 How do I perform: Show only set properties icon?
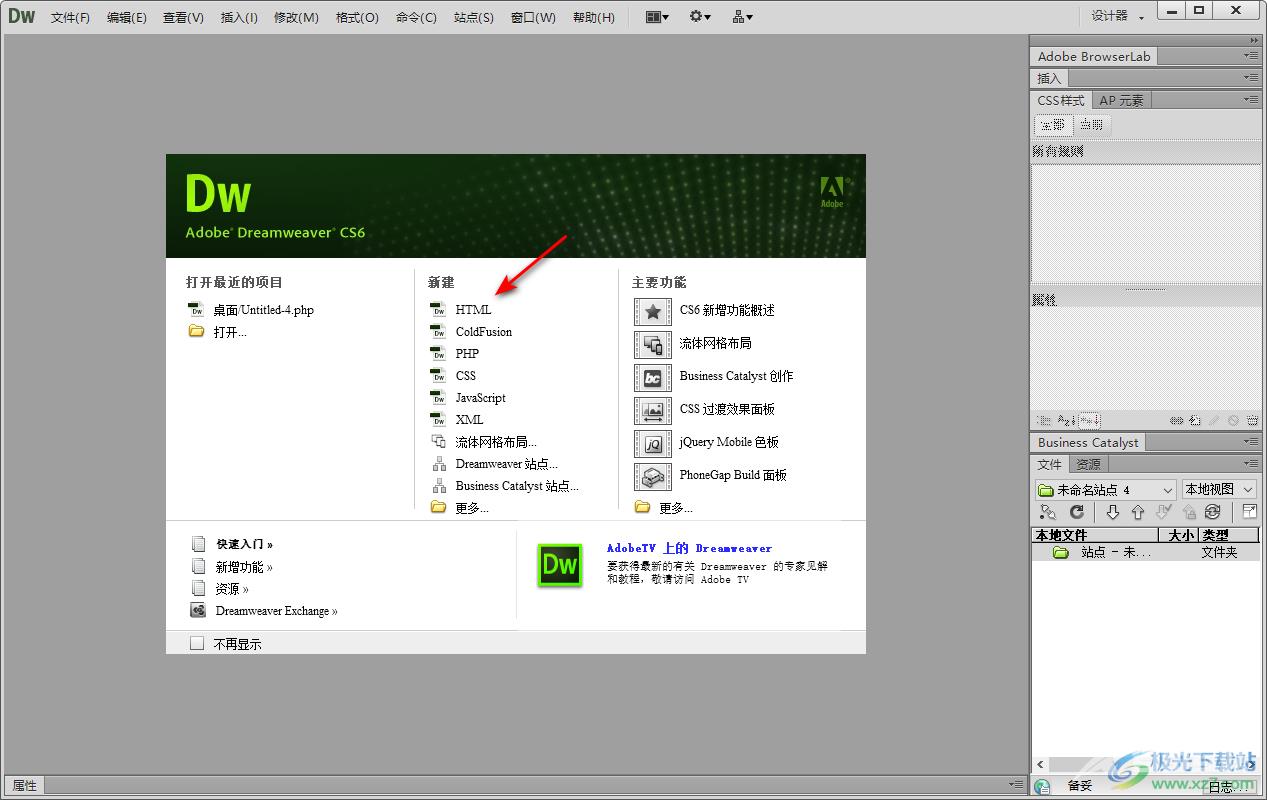tap(1089, 421)
